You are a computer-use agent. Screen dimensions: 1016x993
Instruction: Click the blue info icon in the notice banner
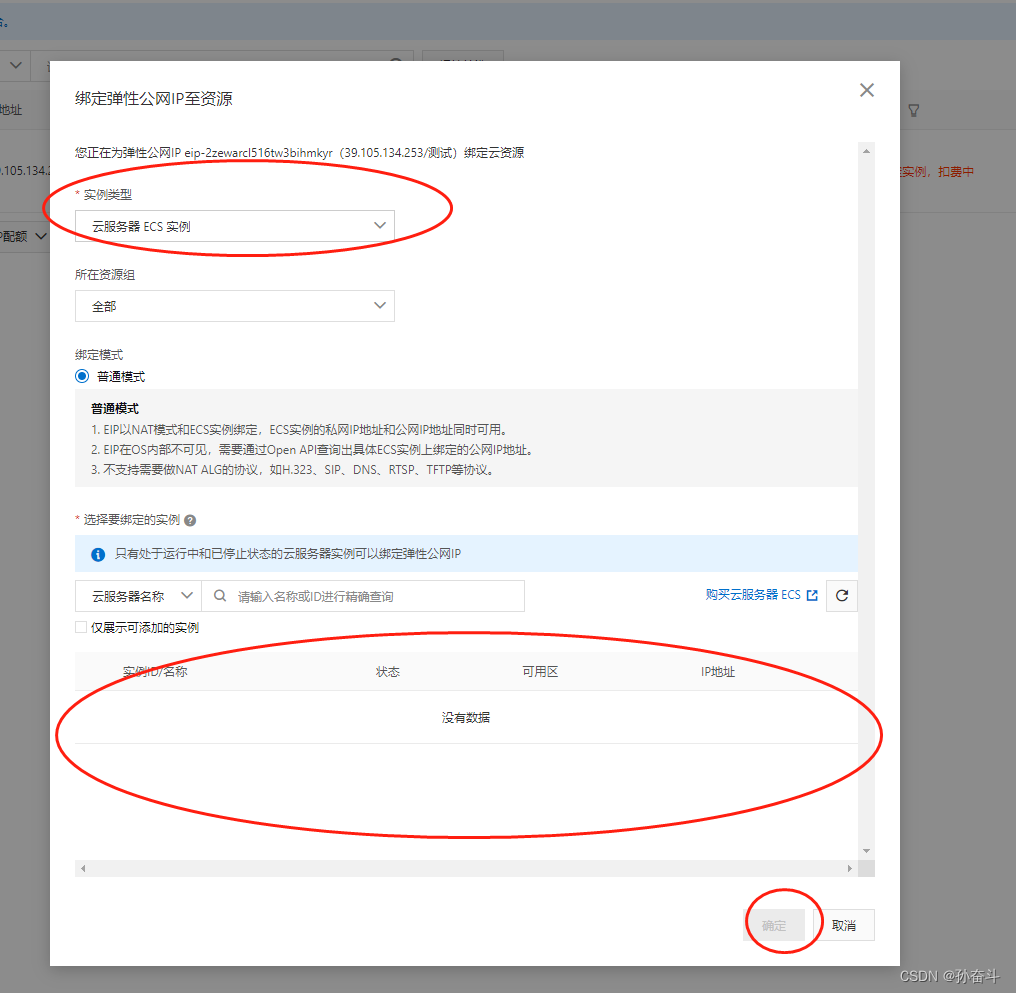pos(98,554)
